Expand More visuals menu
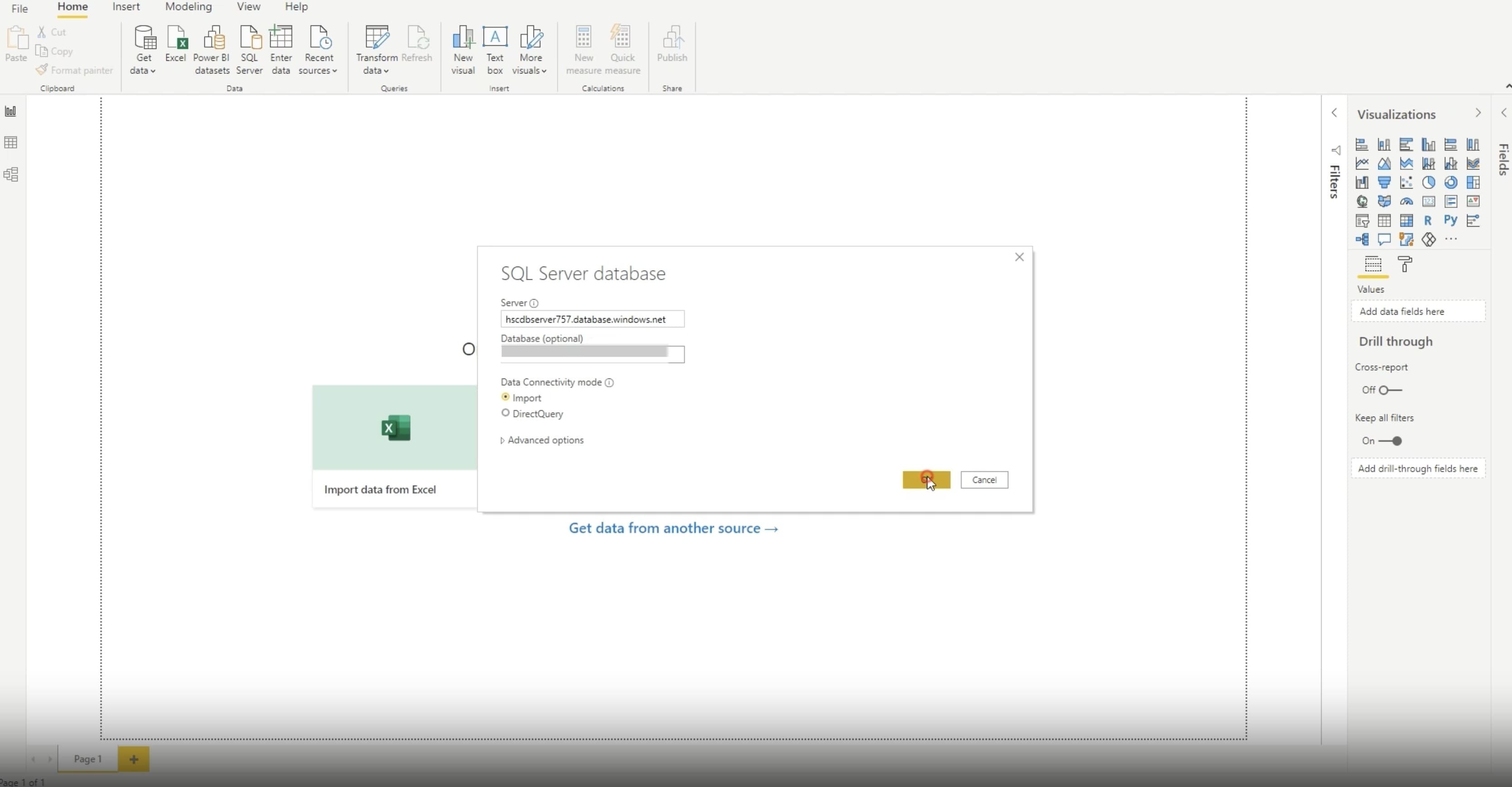1512x787 pixels. (x=530, y=50)
